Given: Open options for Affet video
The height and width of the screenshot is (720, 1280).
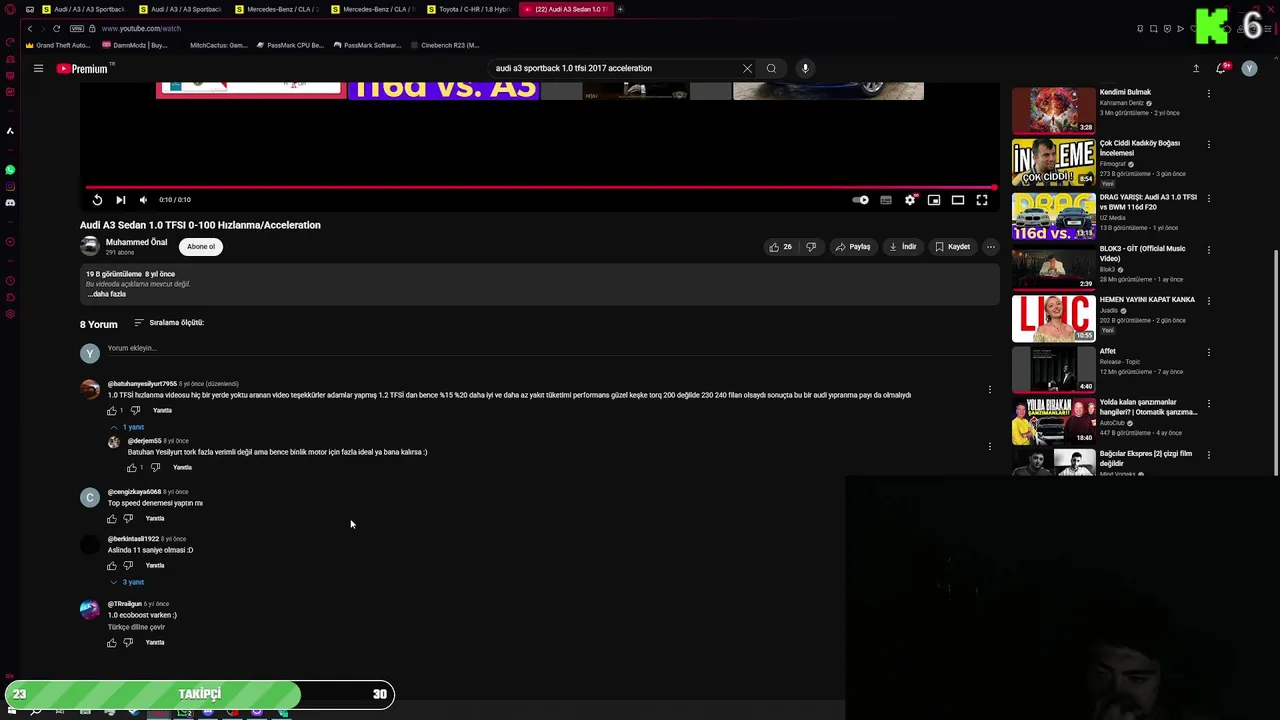Looking at the screenshot, I should tap(1208, 353).
